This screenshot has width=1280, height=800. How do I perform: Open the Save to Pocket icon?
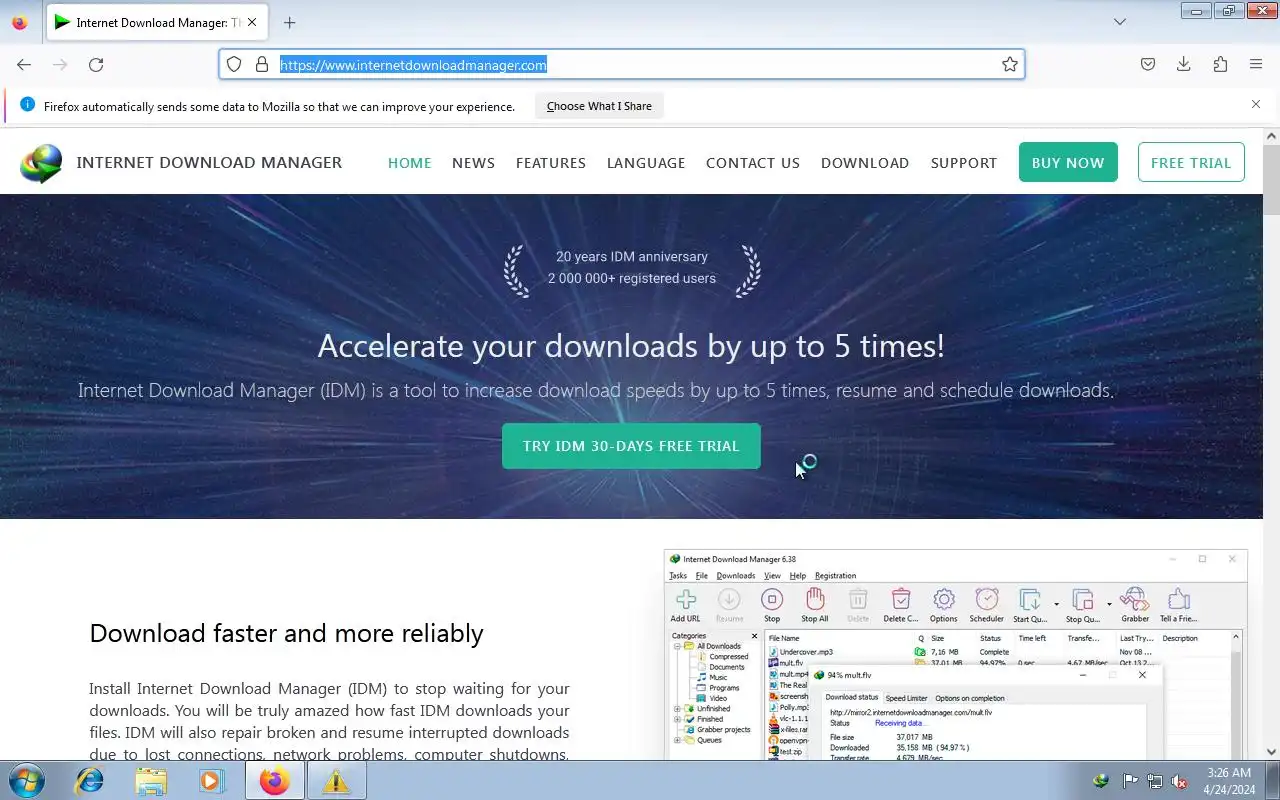click(1148, 64)
